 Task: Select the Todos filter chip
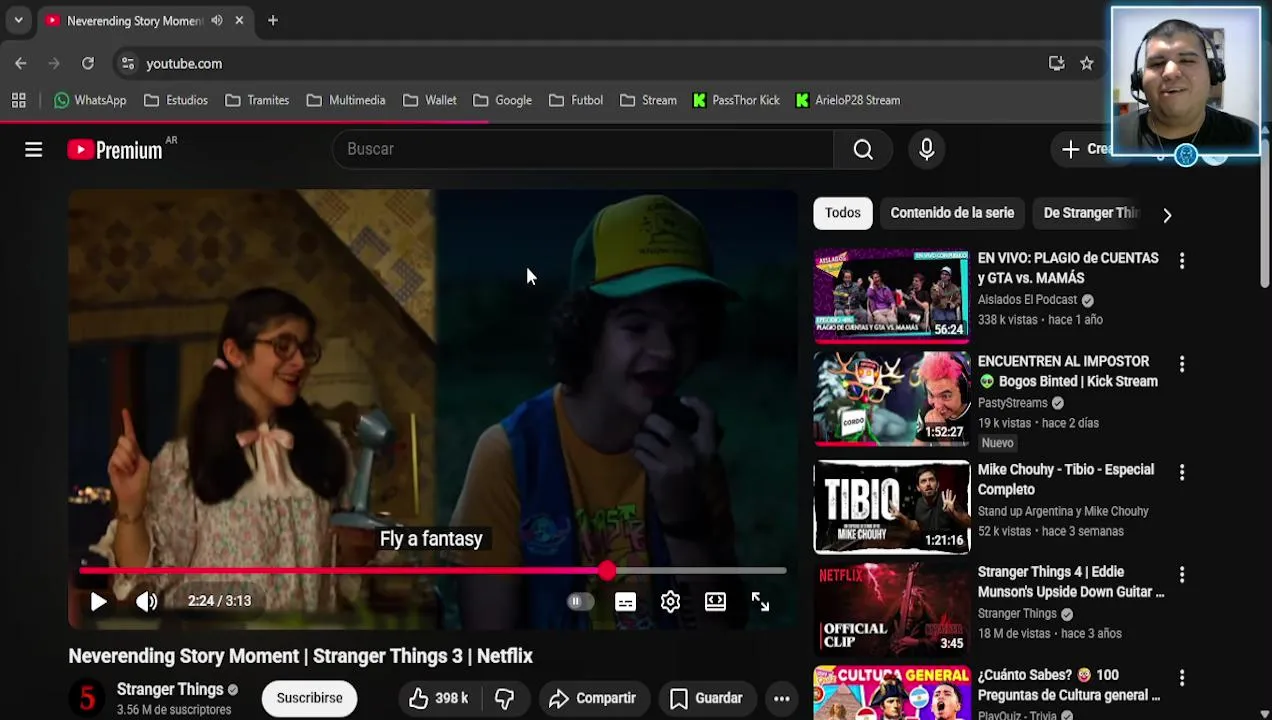coord(842,213)
